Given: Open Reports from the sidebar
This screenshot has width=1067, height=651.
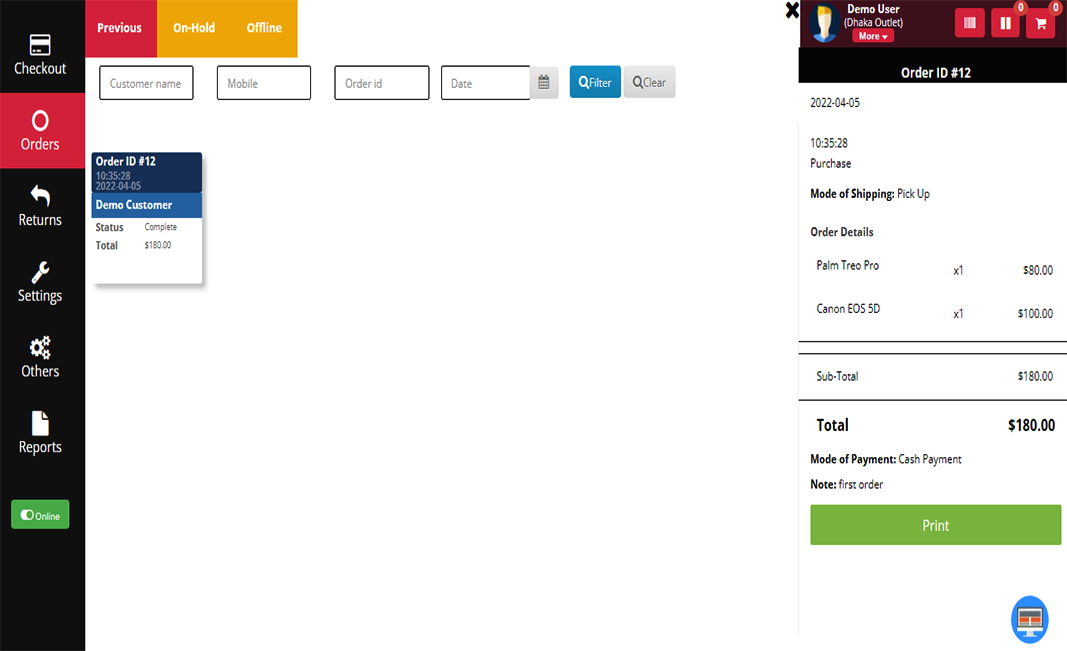Looking at the screenshot, I should [40, 433].
